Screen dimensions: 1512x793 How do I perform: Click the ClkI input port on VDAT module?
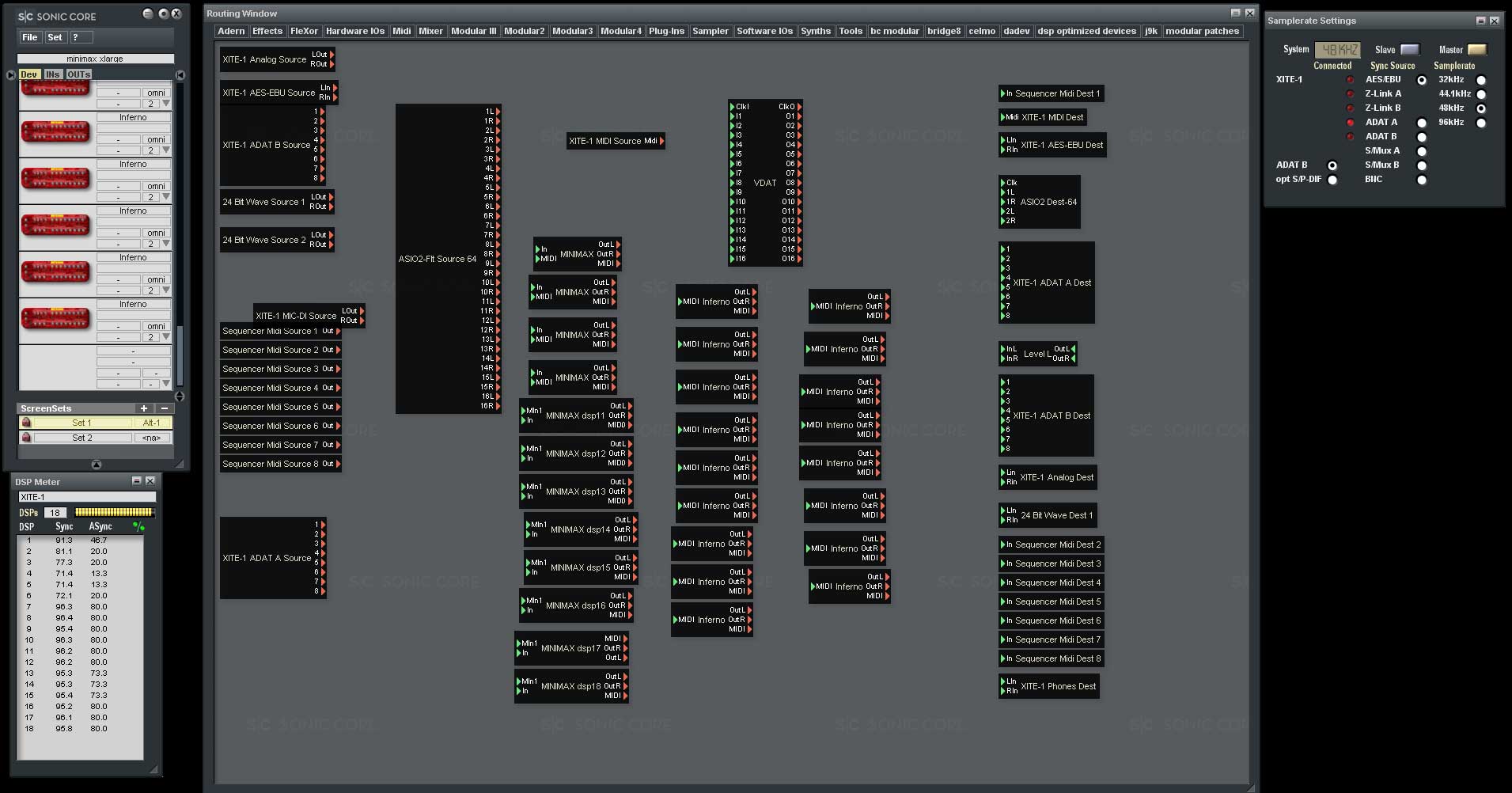pos(732,107)
